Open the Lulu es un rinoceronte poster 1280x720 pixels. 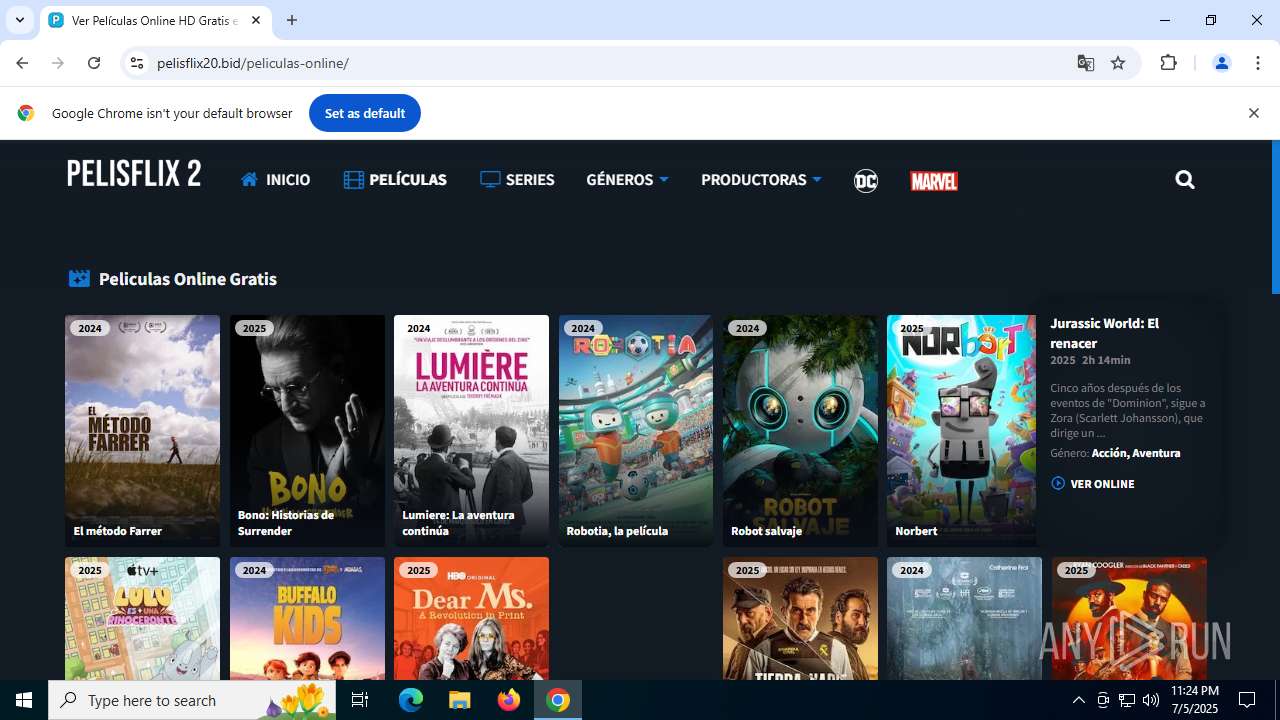coord(142,618)
